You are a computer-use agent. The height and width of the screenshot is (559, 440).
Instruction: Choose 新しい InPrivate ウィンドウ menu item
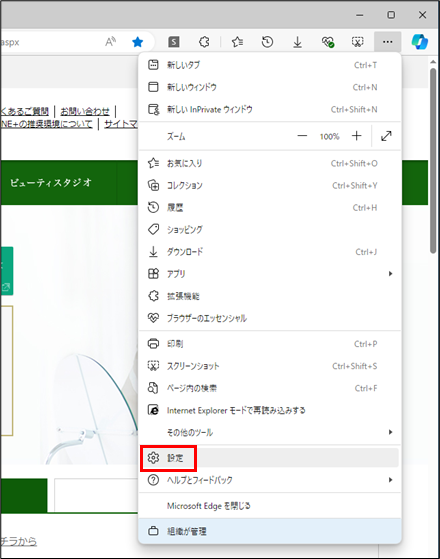(x=270, y=109)
